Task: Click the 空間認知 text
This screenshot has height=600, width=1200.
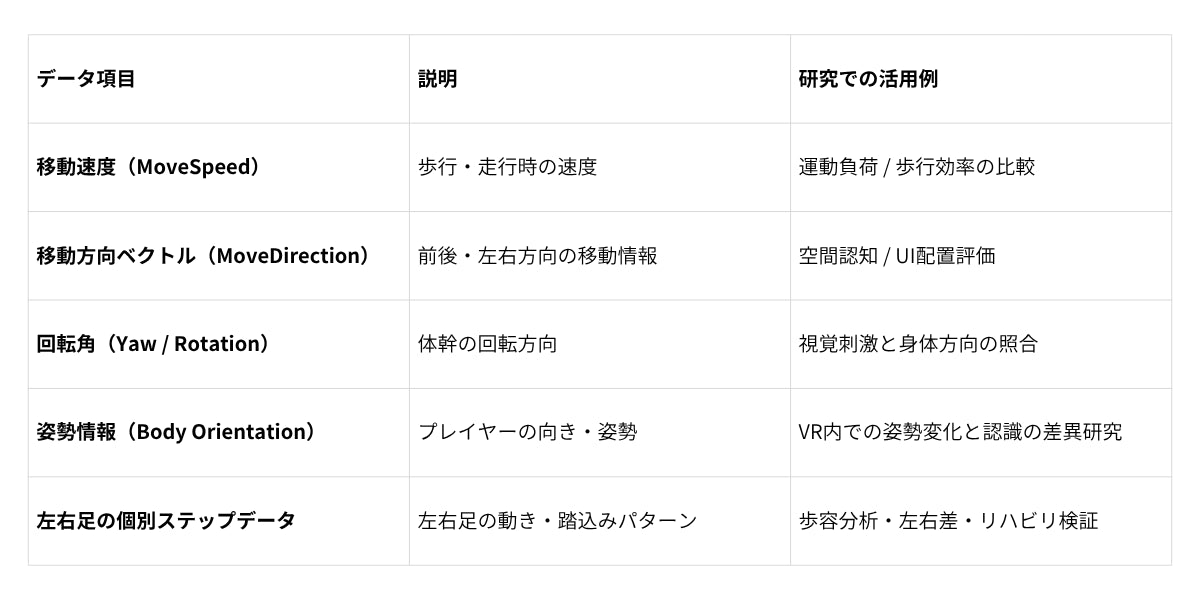Action: [x=838, y=255]
